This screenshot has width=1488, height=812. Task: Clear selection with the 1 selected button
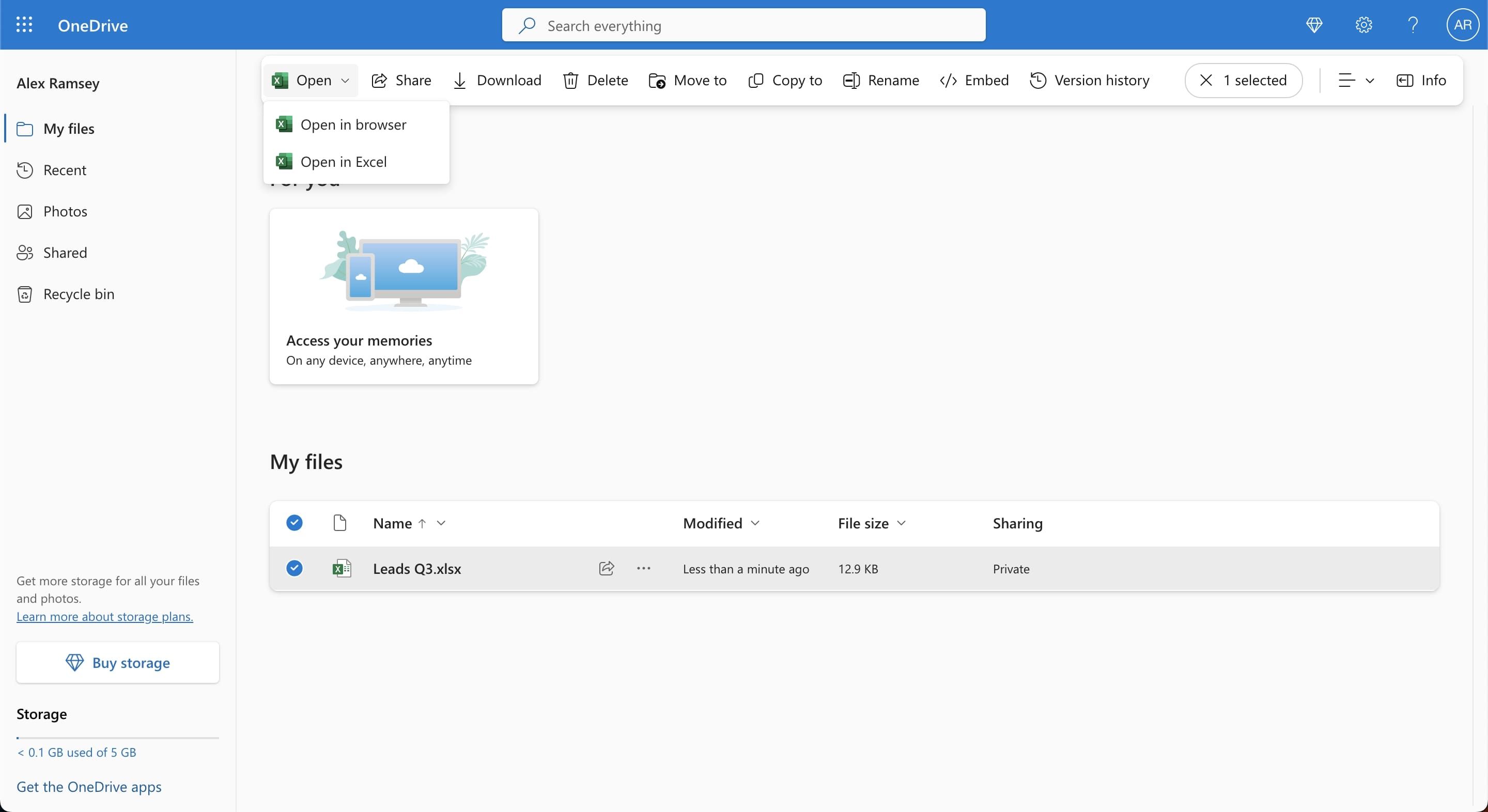[1243, 80]
